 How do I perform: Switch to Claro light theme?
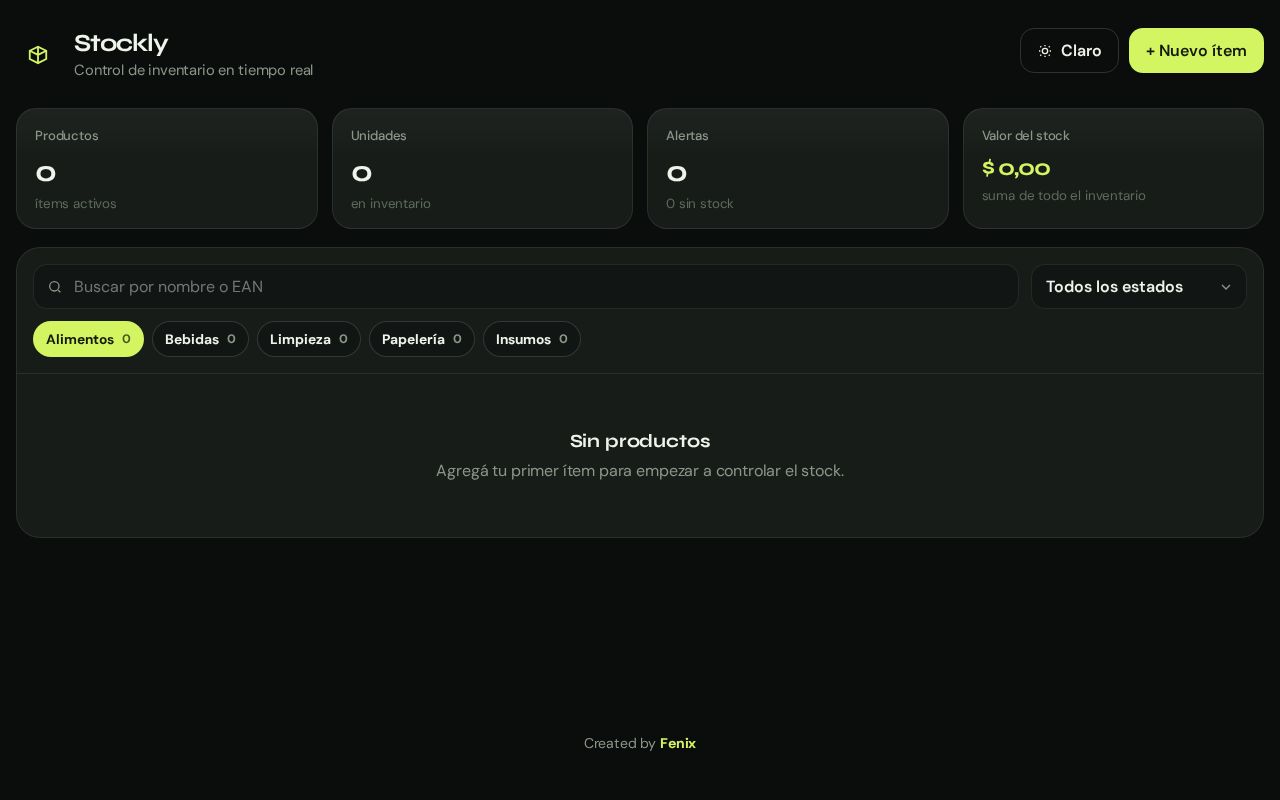coord(1069,51)
